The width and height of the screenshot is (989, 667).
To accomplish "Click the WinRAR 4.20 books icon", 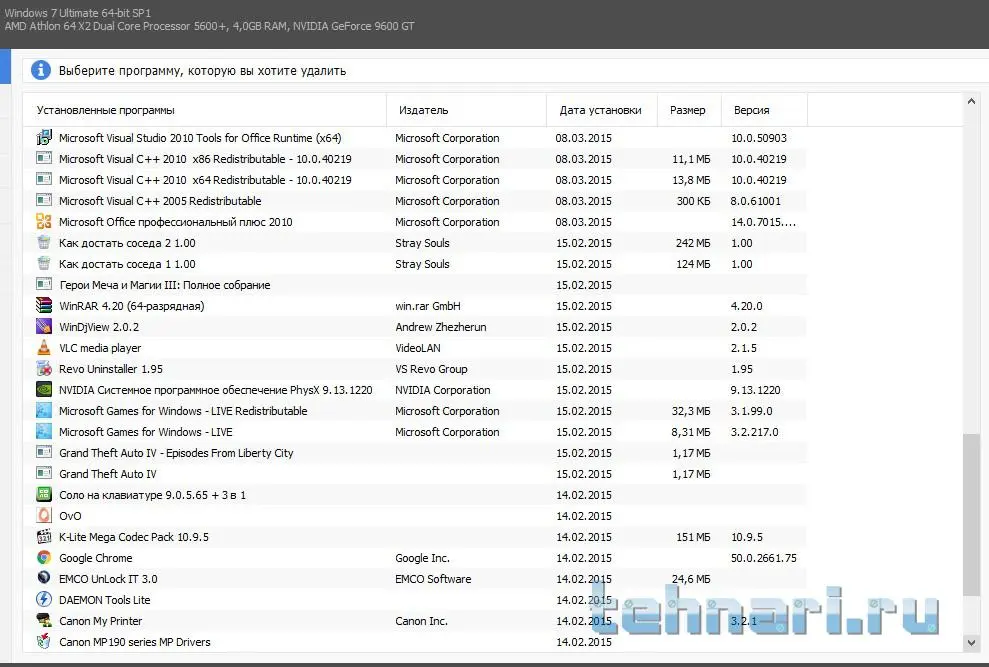I will pos(44,305).
